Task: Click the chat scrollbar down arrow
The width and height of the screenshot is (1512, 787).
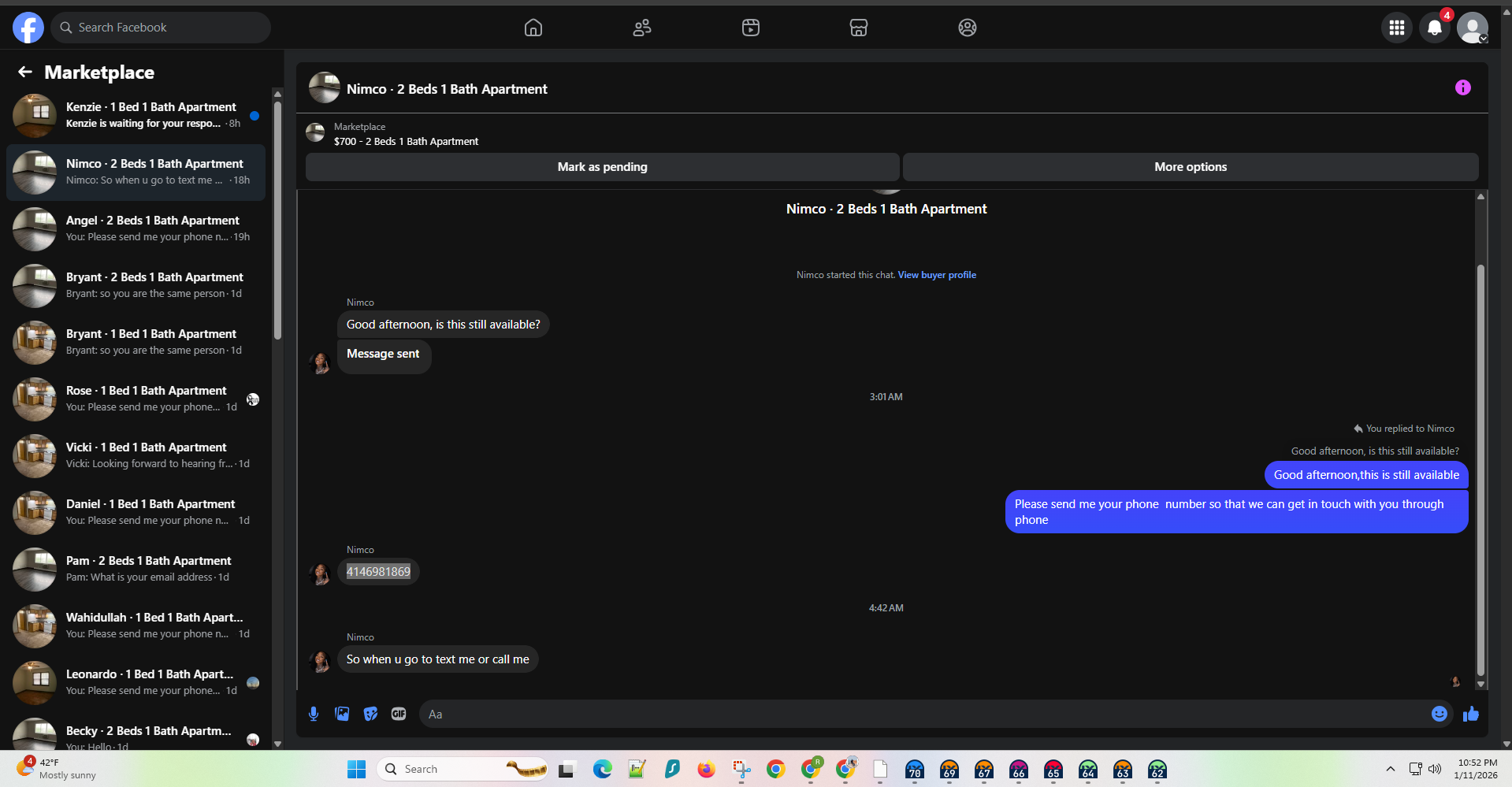Action: [x=1480, y=685]
